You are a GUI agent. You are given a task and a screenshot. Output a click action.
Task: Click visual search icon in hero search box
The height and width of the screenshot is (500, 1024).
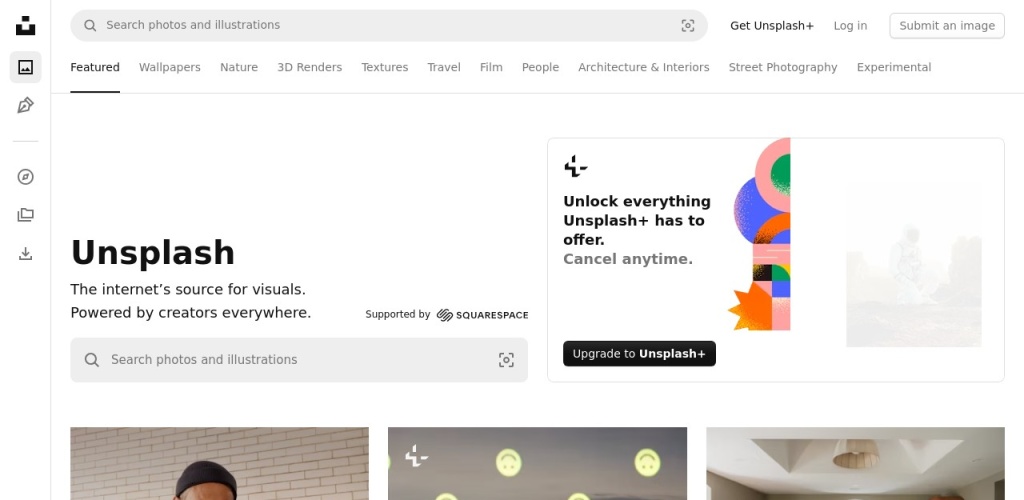coord(506,360)
